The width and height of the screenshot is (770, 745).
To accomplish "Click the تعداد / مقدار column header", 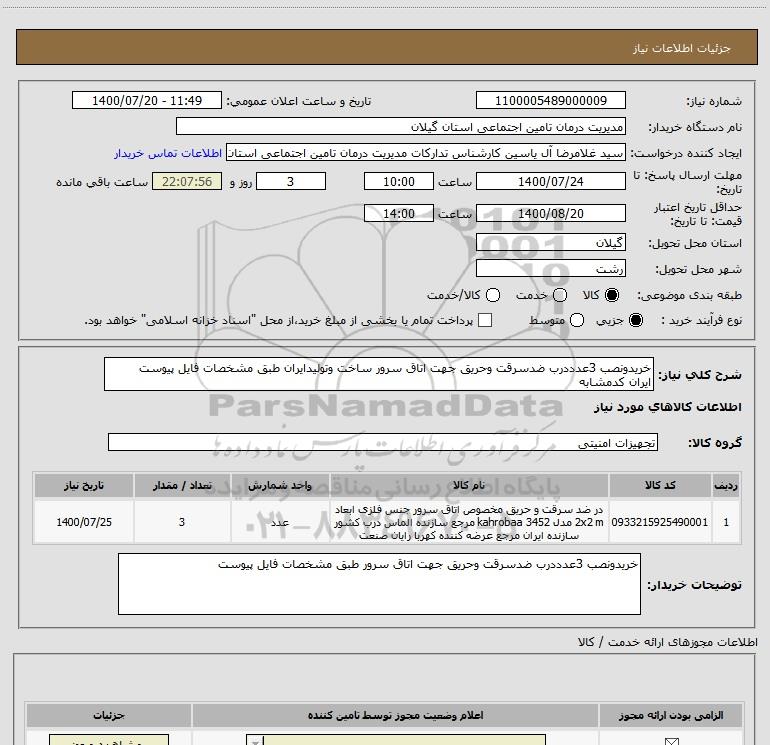I will click(x=182, y=485).
